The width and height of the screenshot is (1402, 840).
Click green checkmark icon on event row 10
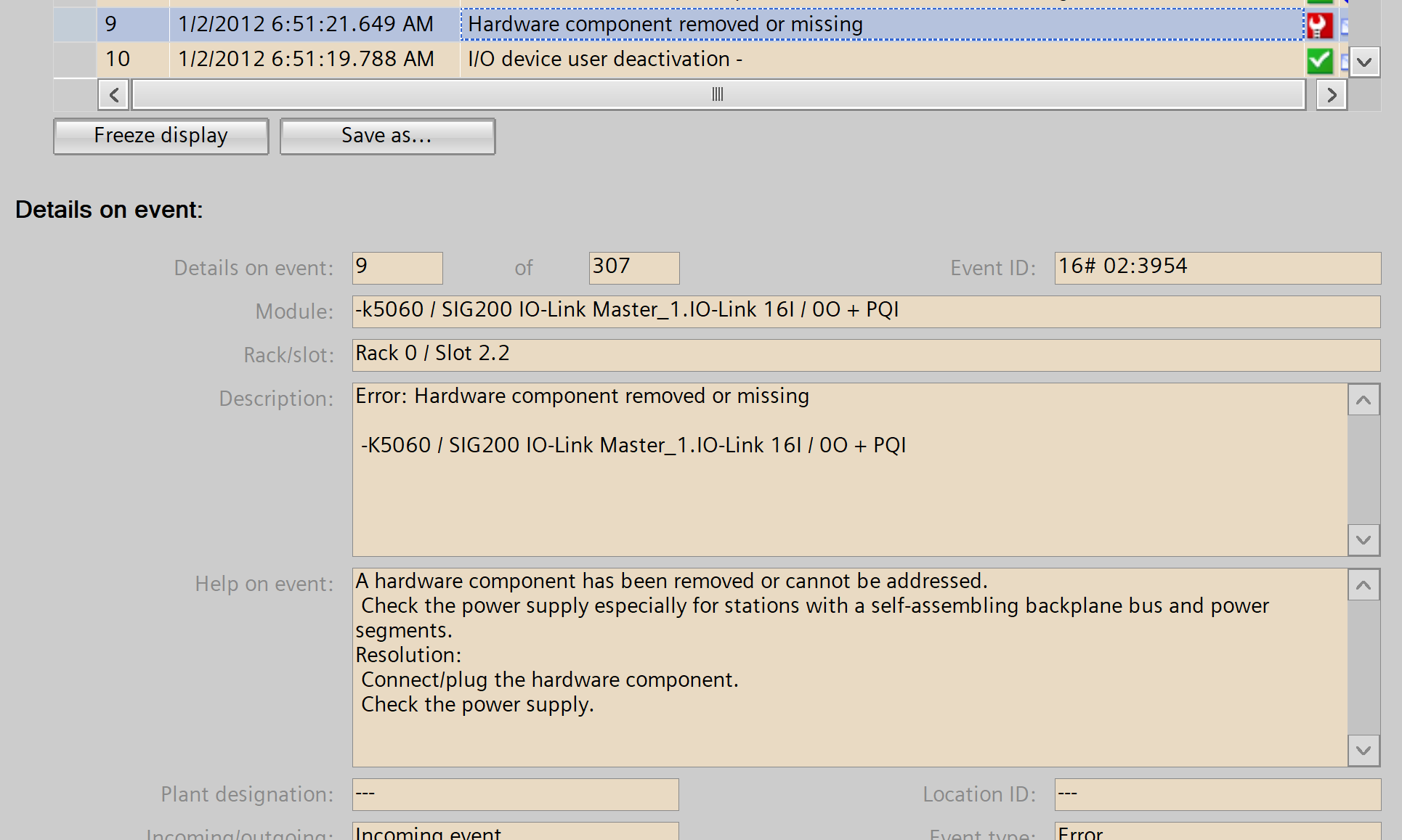coord(1319,60)
